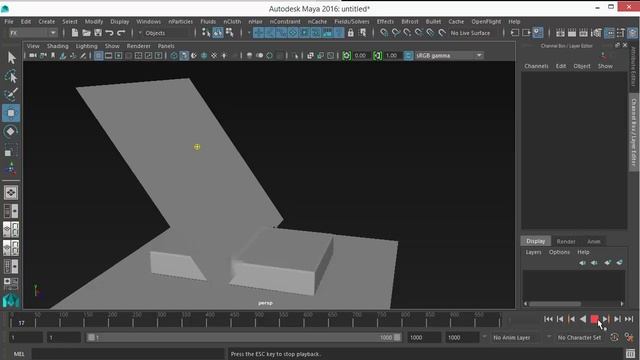Create a new scene
Screen dimensions: 640x360
click(75, 33)
